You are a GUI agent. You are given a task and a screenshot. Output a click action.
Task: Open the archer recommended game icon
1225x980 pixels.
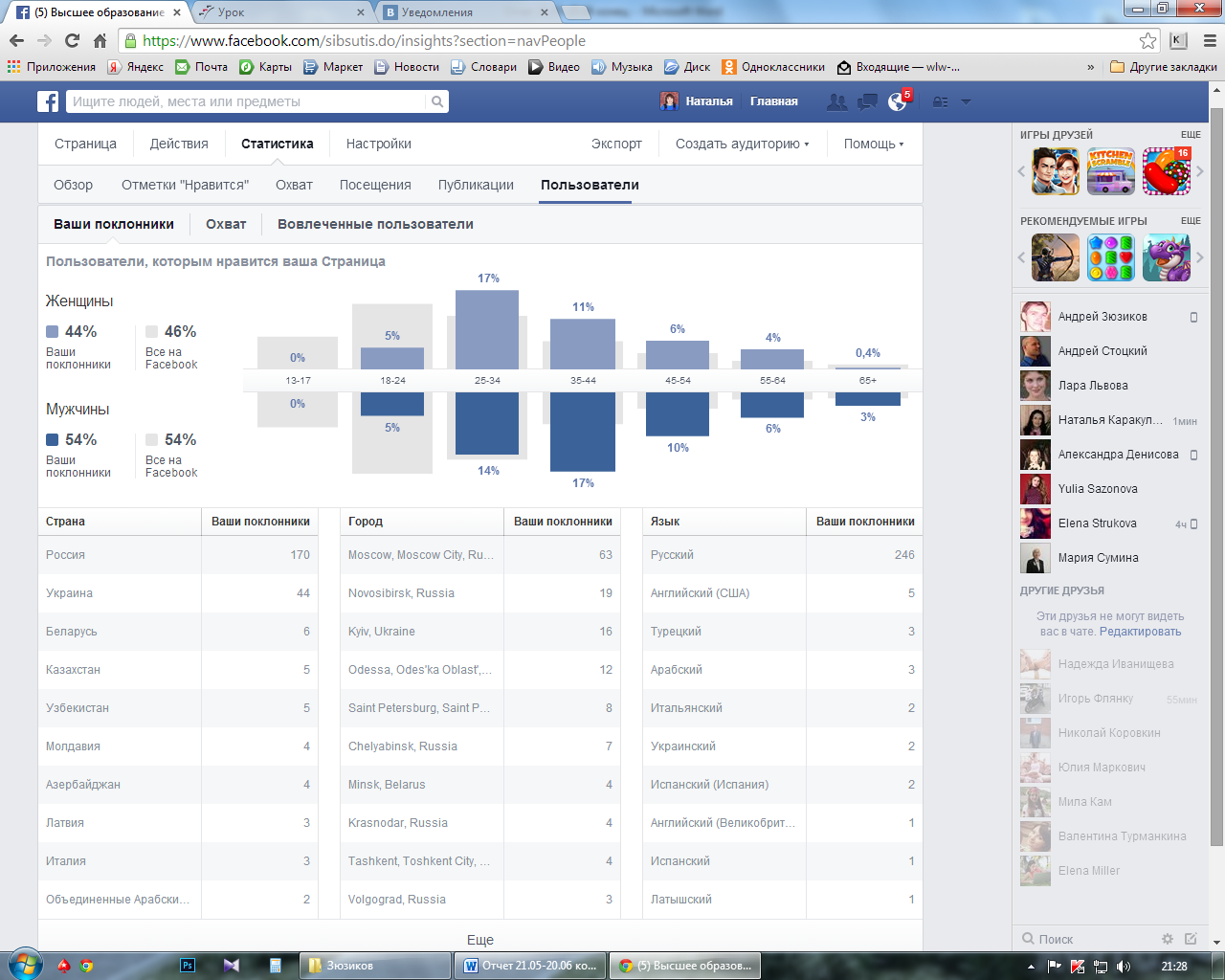1056,257
